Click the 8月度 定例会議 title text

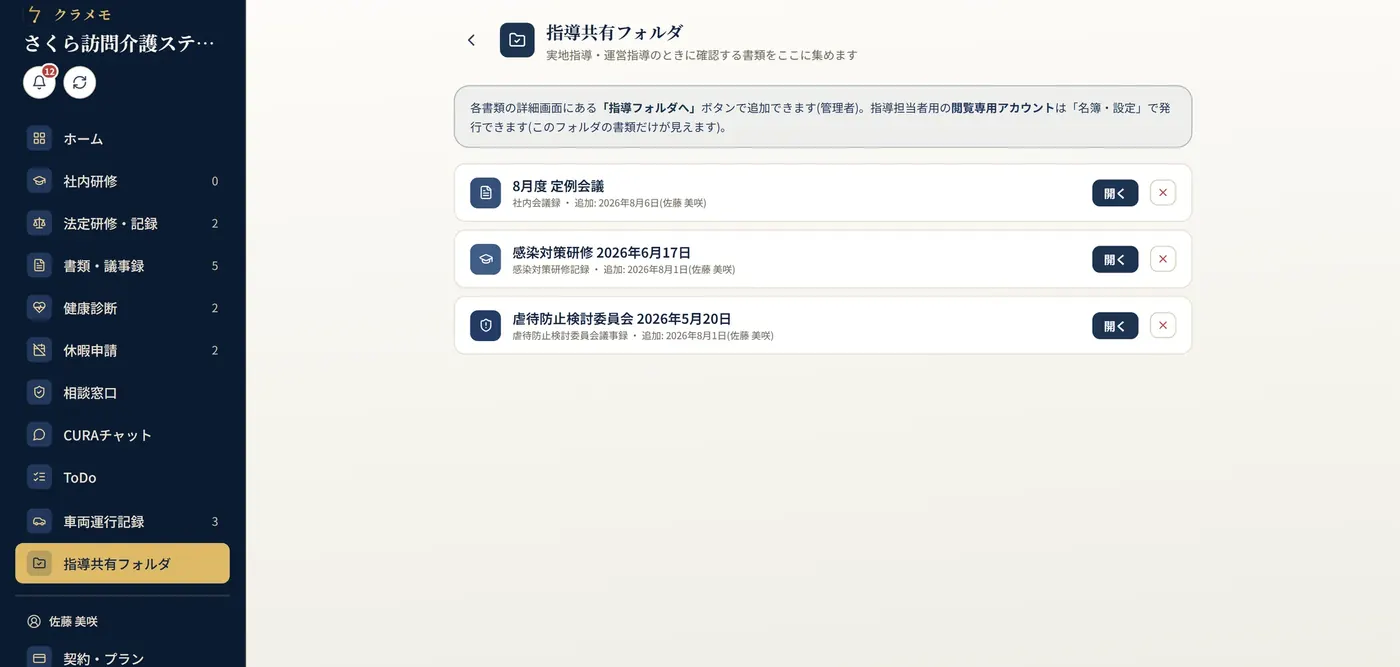click(x=558, y=186)
